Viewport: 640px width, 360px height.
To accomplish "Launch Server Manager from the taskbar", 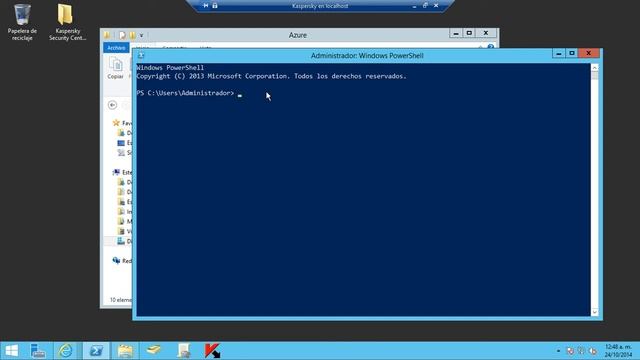I will [x=38, y=351].
